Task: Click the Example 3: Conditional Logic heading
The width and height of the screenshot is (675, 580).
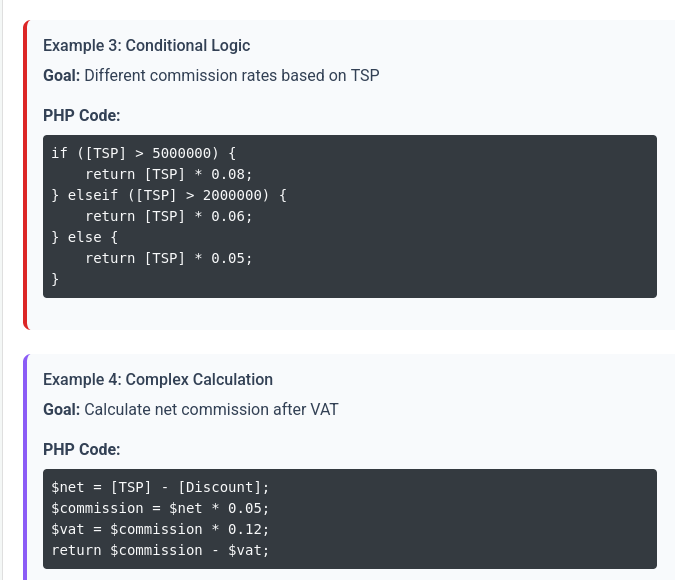Action: (x=146, y=46)
